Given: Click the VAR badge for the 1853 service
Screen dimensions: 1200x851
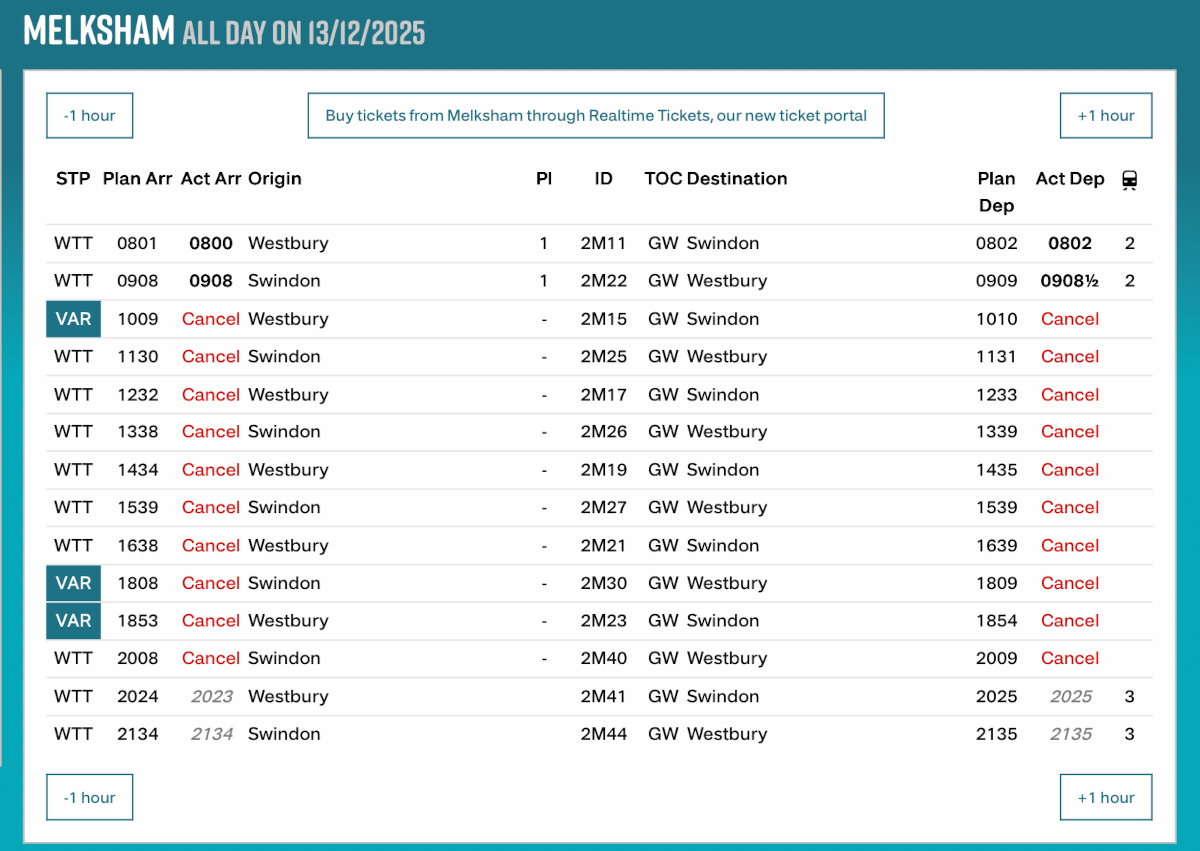Looking at the screenshot, I should [x=73, y=621].
